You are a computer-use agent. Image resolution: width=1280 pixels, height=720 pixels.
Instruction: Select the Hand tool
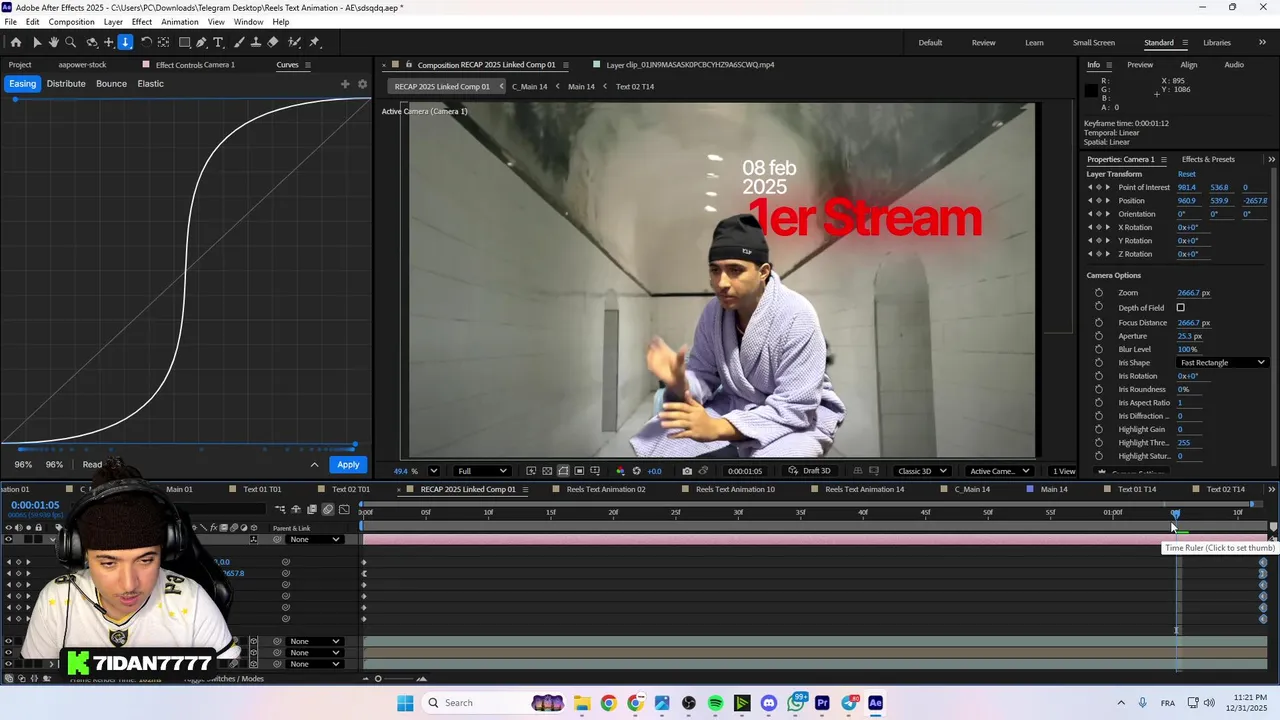(x=54, y=42)
